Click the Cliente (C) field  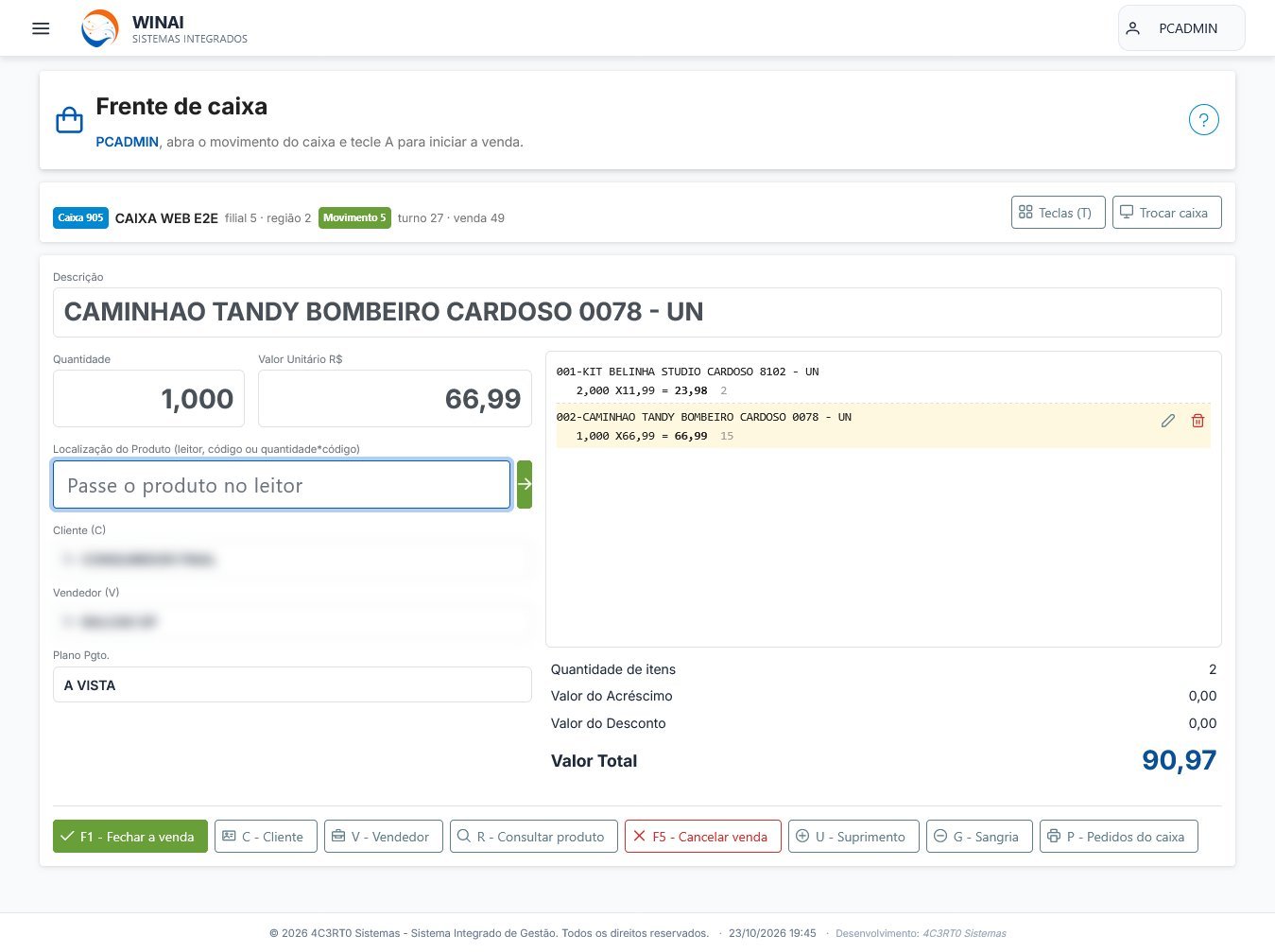point(292,560)
